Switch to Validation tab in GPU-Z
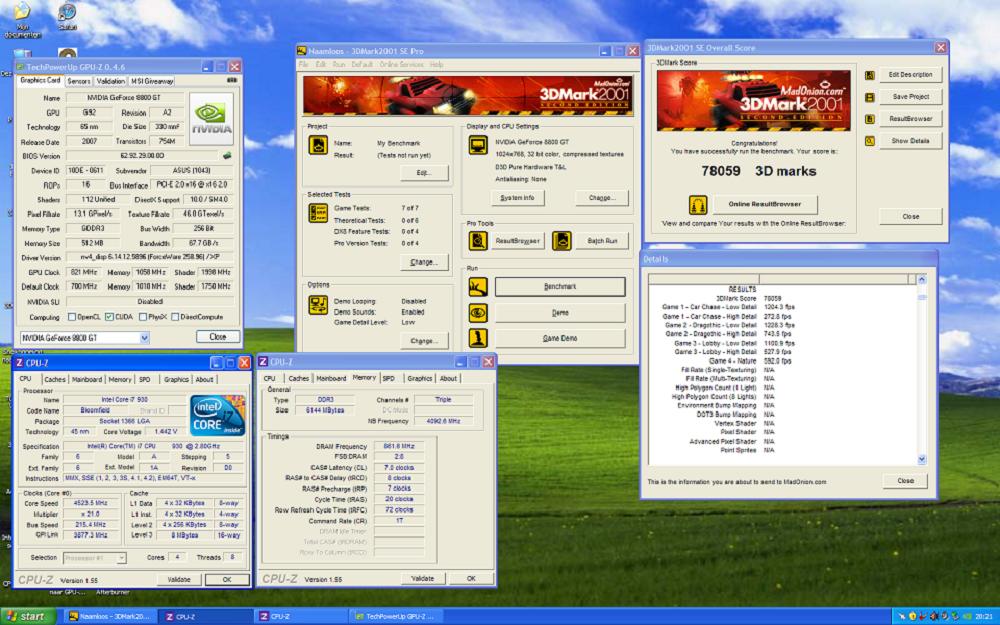Screen dimensions: 1000x625 tap(110, 81)
